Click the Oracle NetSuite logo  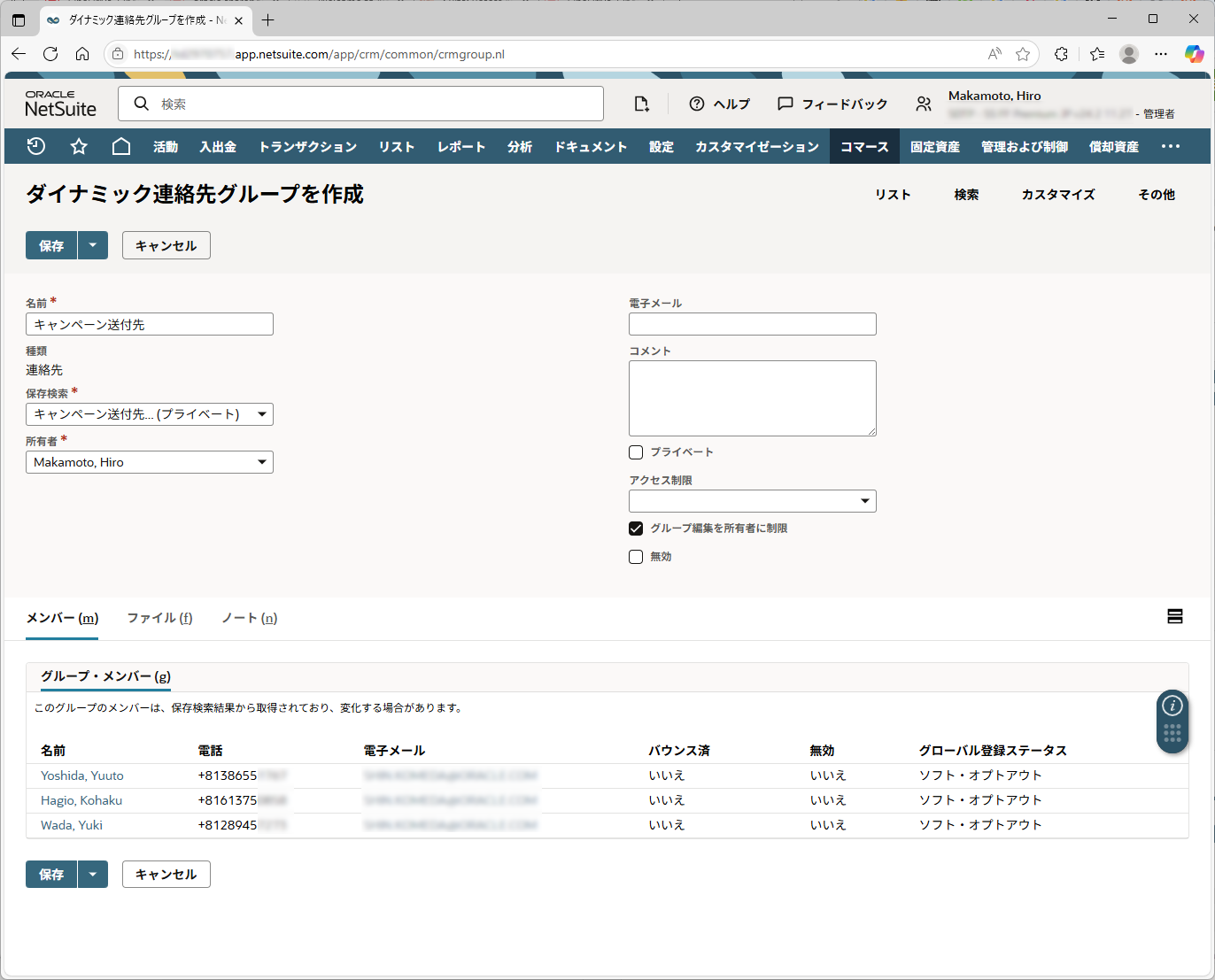click(60, 104)
